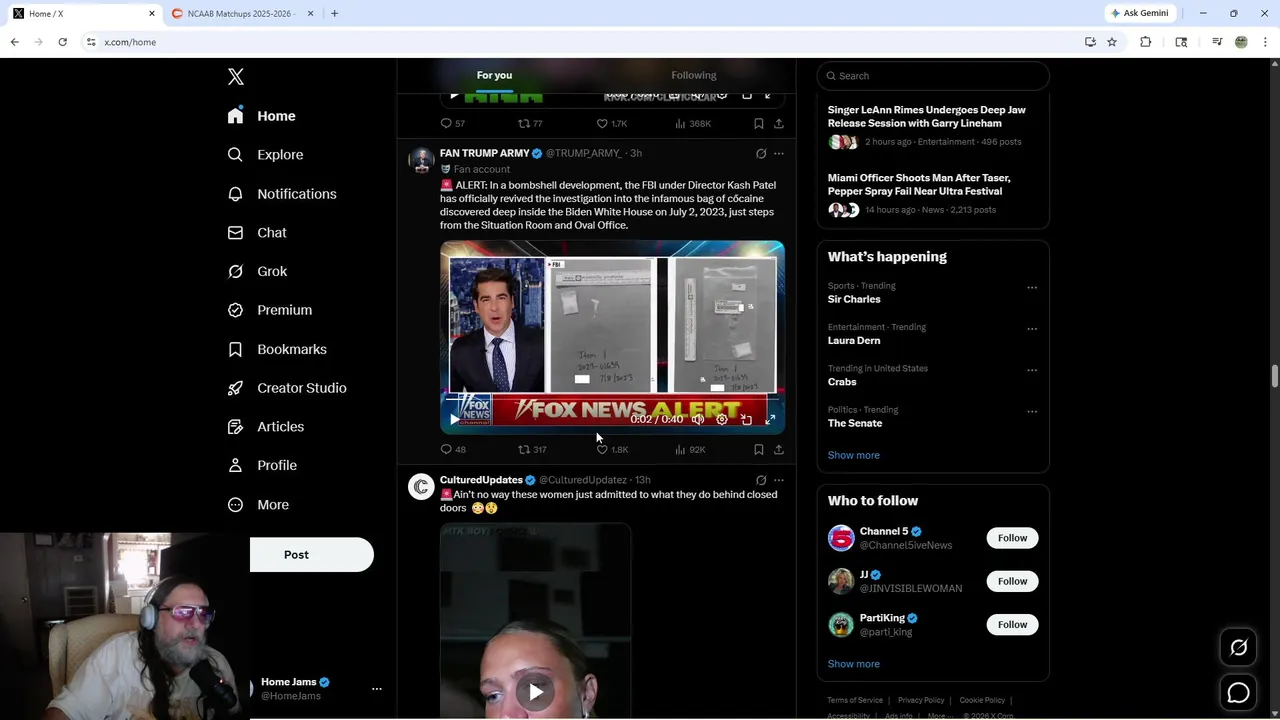
Task: Switch to NCAAB Matchups 2025-2026 browser tab
Action: (243, 13)
